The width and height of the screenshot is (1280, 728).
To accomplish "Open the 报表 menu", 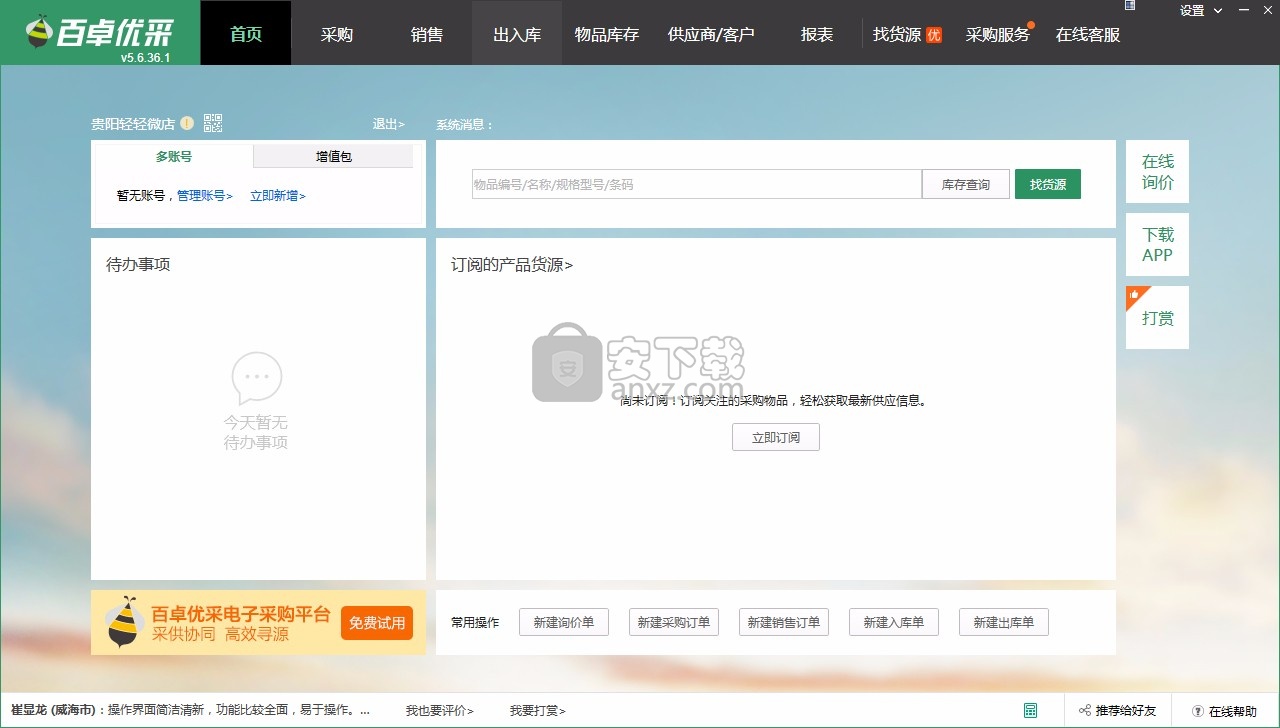I will pyautogui.click(x=817, y=34).
